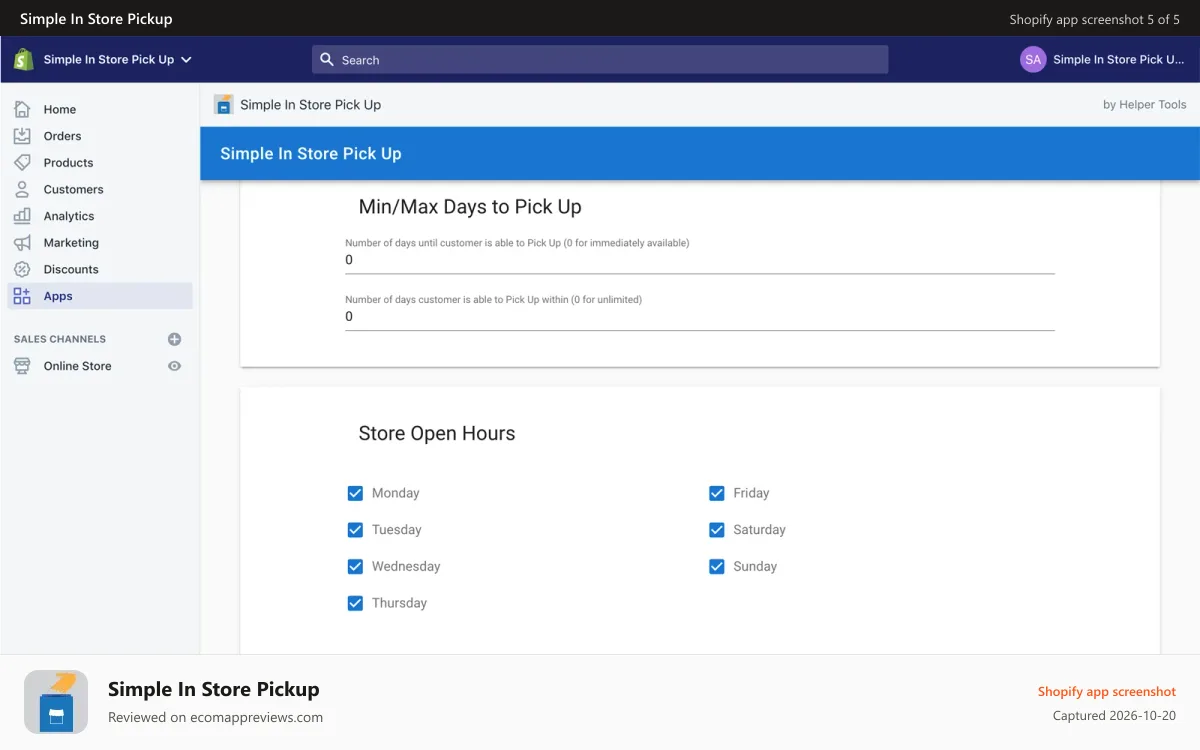
Task: Open the store switcher dropdown arrow
Action: click(186, 59)
